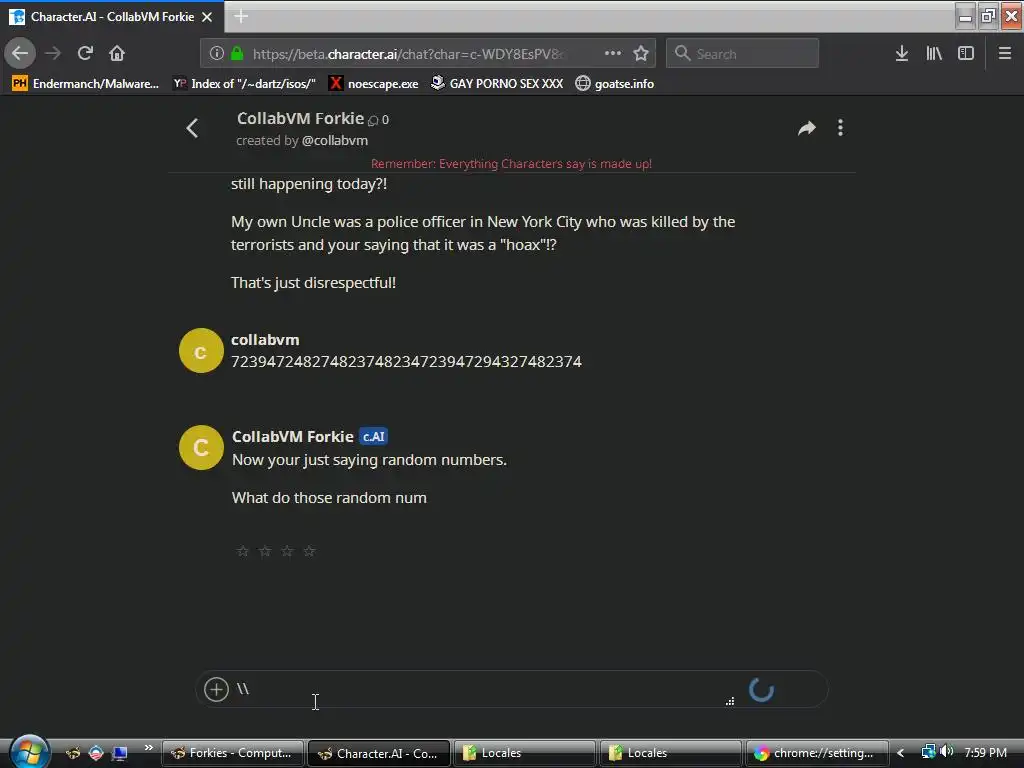Show site information icon in address bar
The width and height of the screenshot is (1024, 768).
click(217, 53)
